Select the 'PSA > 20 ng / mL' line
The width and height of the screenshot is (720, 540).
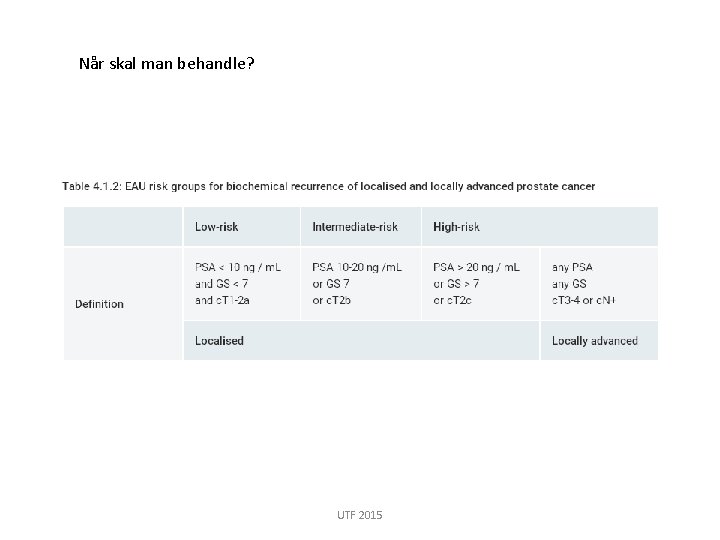477,267
